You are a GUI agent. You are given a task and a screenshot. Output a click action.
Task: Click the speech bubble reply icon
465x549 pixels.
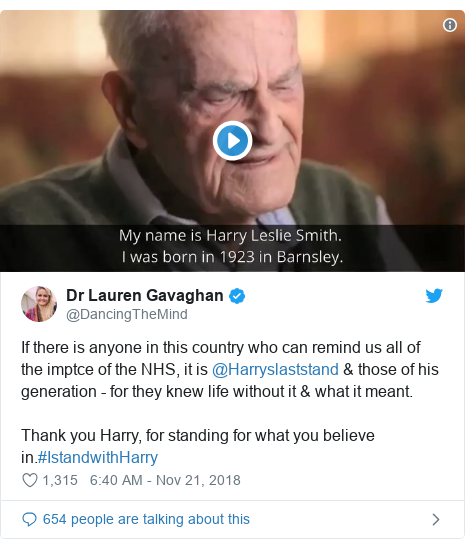click(x=29, y=519)
